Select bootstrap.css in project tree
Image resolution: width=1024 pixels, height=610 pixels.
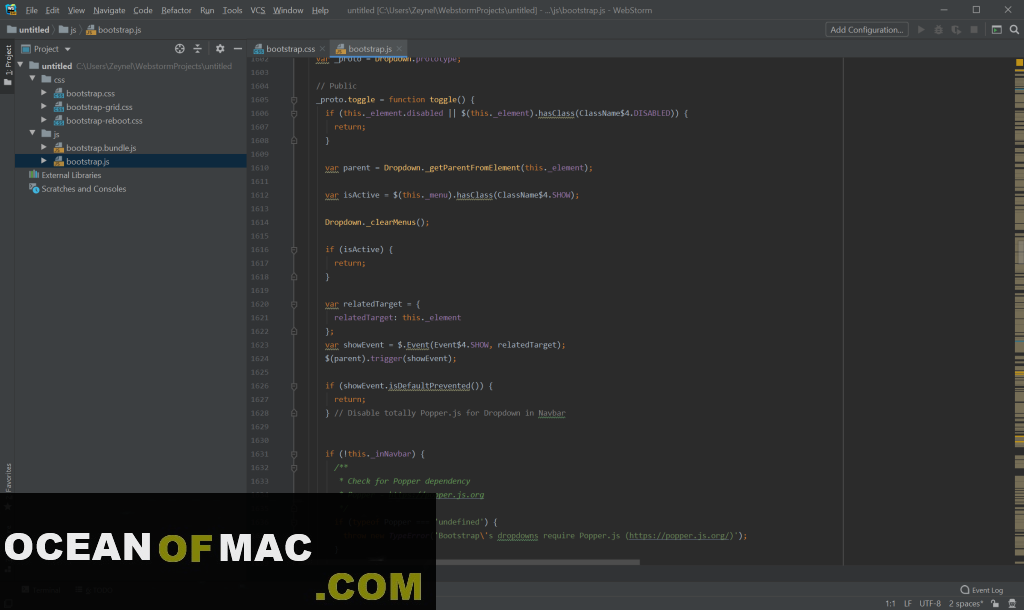tap(90, 93)
